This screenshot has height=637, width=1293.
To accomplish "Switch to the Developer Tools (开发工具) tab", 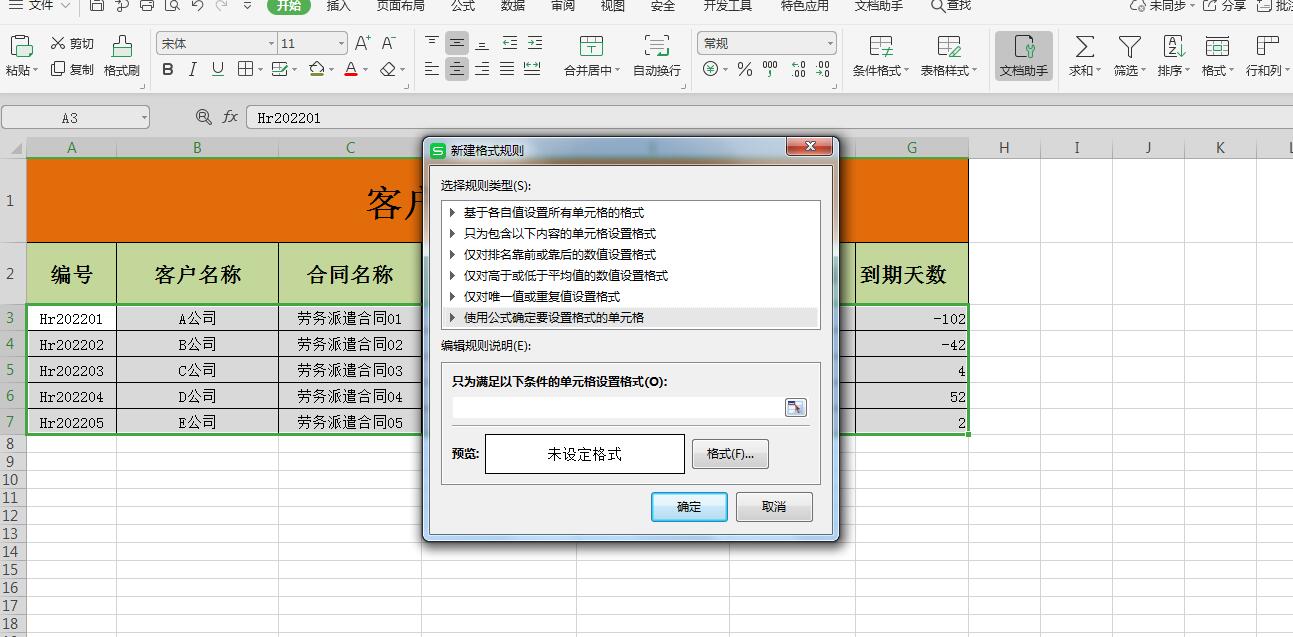I will pyautogui.click(x=728, y=6).
